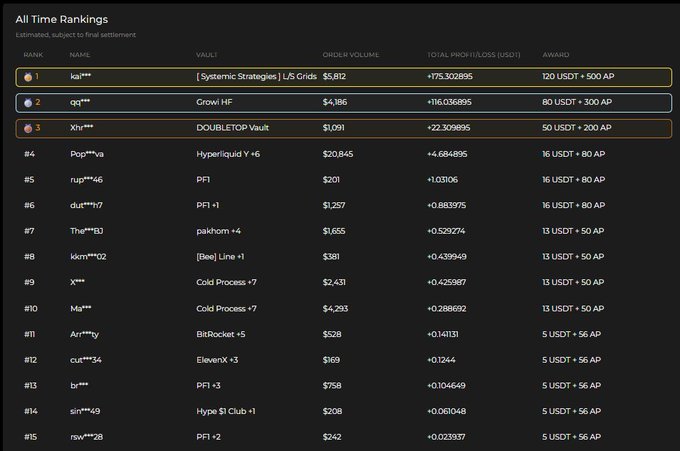The width and height of the screenshot is (680, 451).
Task: Open the pakhom +4 vault list
Action: 219,231
